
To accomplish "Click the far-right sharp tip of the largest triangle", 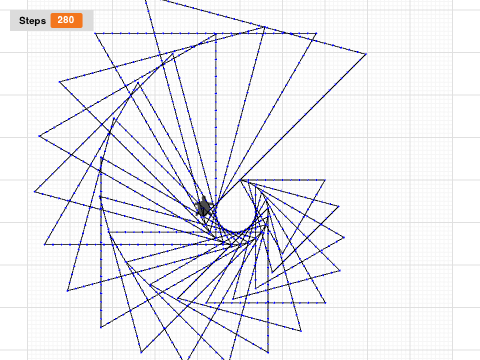I will coord(366,54).
